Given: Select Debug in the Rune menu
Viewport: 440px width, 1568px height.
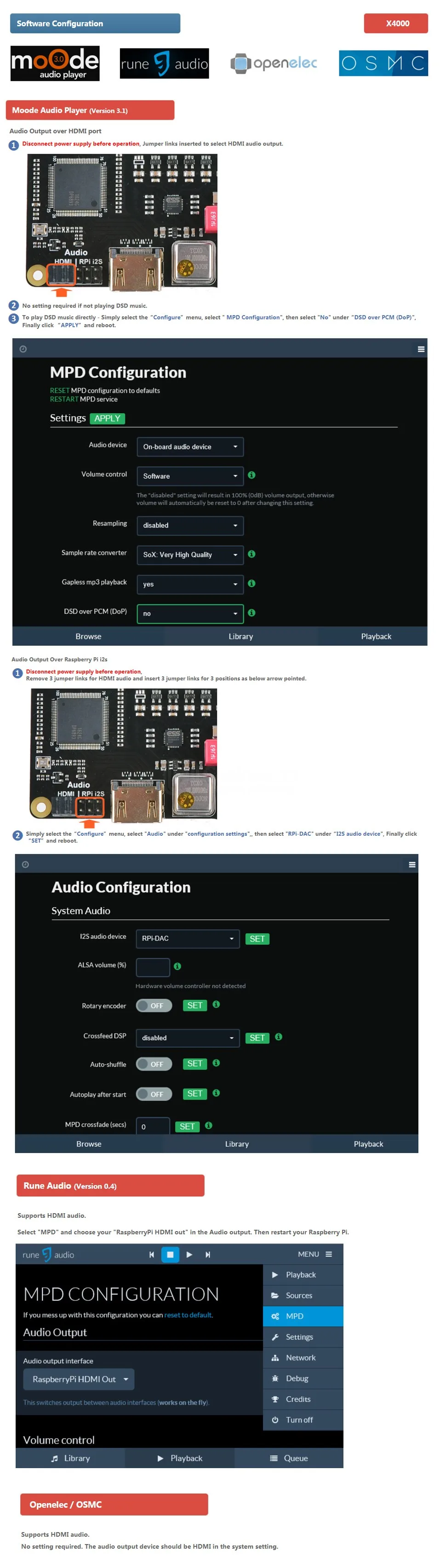Looking at the screenshot, I should (x=303, y=1378).
